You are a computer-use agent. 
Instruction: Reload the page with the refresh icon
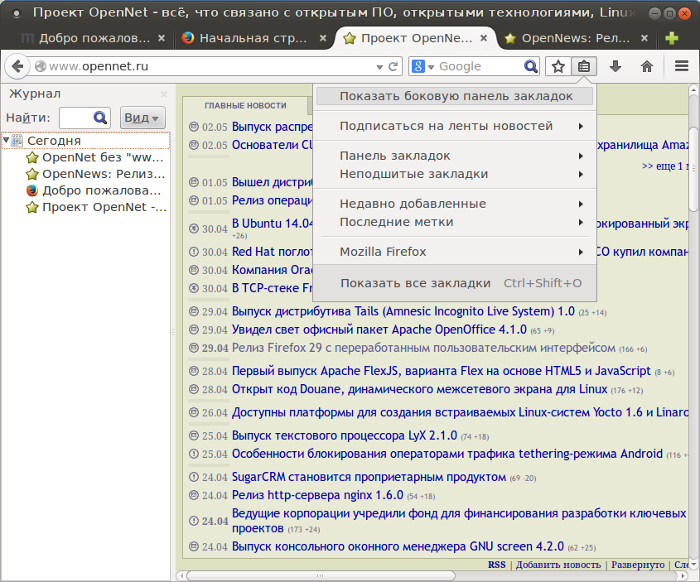(393, 66)
